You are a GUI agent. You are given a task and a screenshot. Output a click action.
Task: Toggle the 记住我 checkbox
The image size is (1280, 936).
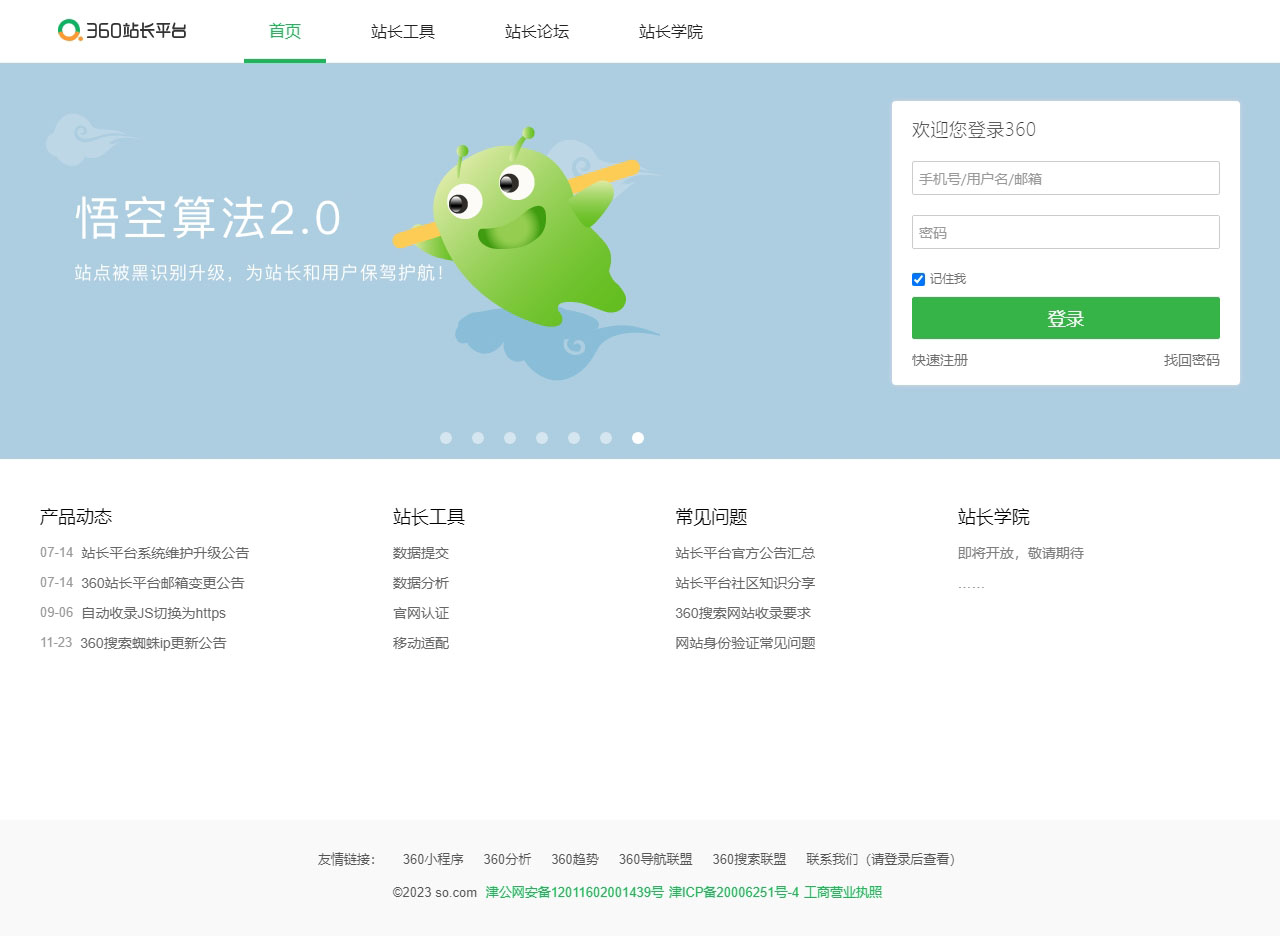[x=918, y=279]
